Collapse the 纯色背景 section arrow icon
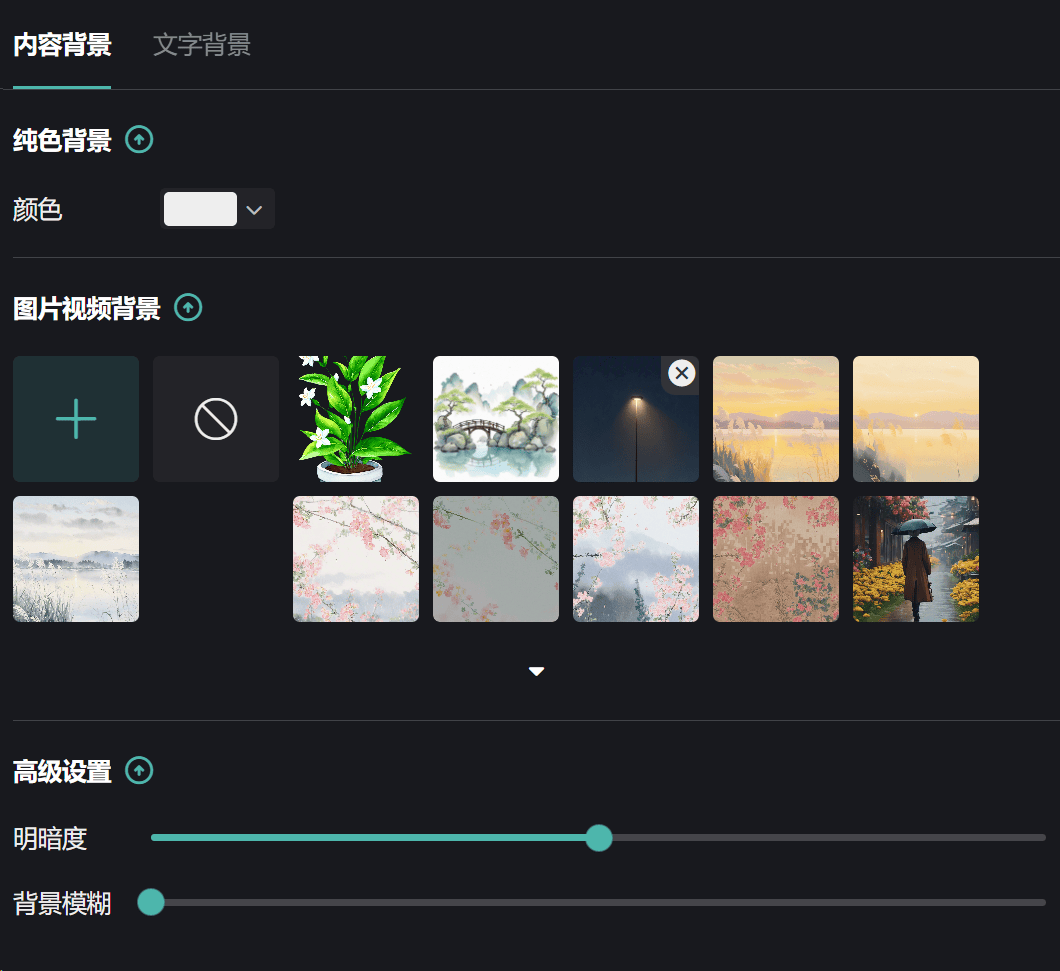The width and height of the screenshot is (1060, 971). point(139,140)
